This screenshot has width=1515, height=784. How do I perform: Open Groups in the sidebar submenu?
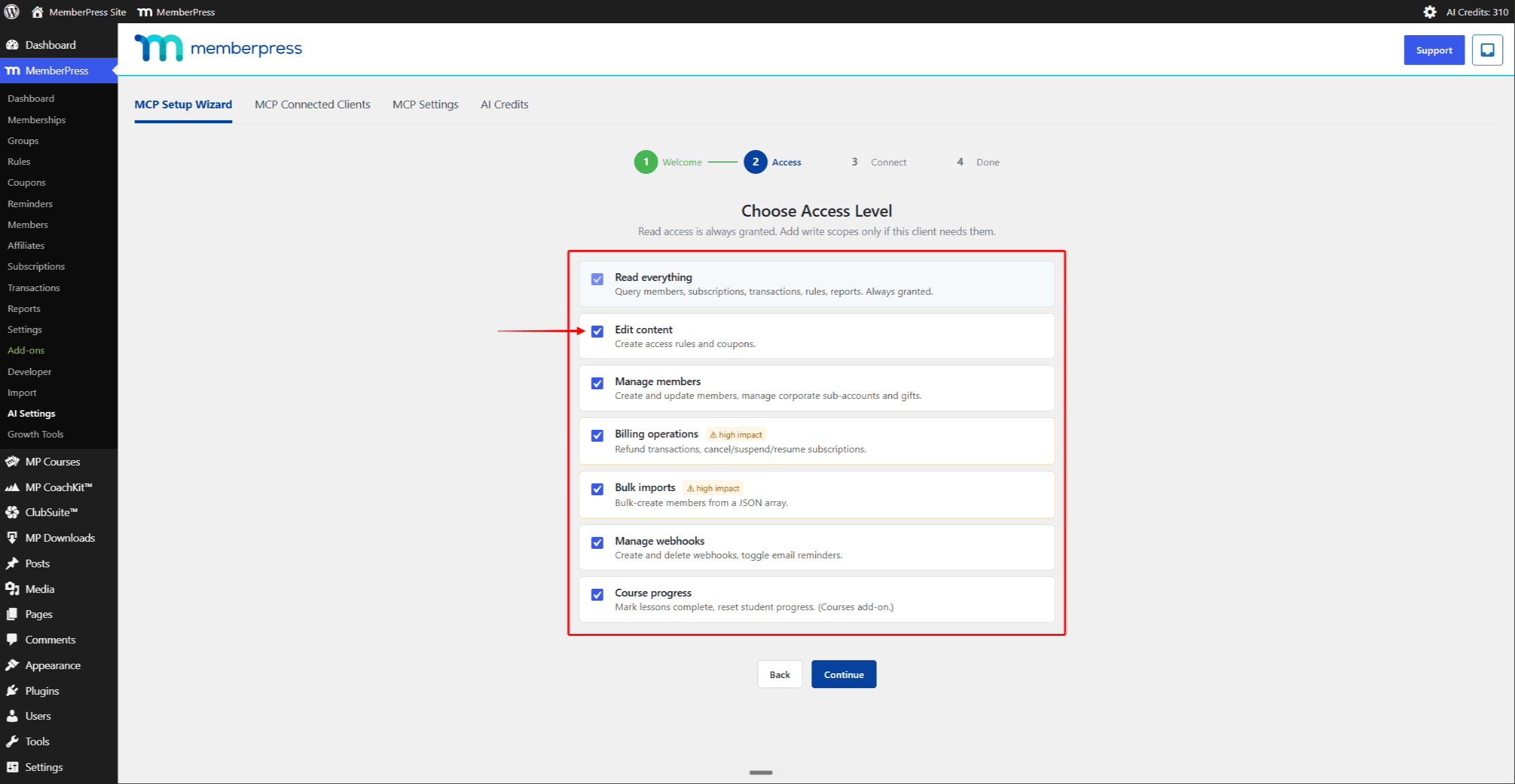[23, 140]
